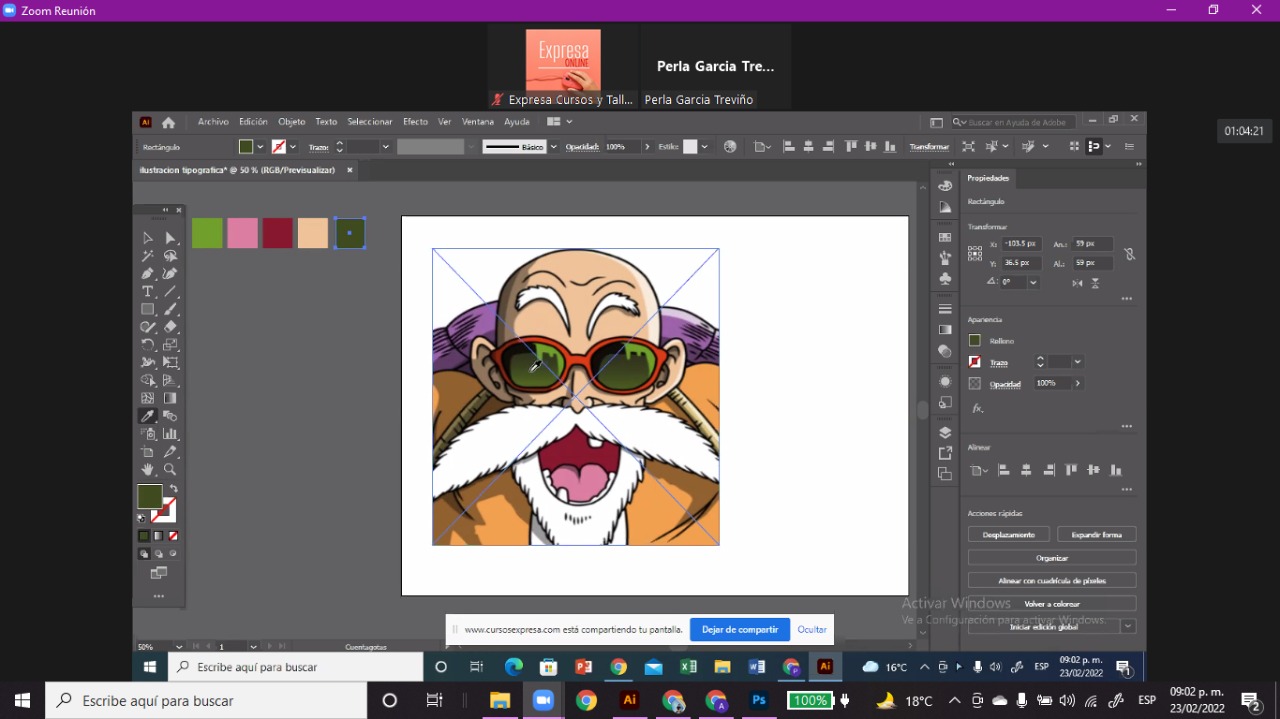Open Estilo graphic style dropdown
The width and height of the screenshot is (1280, 719).
pos(704,147)
